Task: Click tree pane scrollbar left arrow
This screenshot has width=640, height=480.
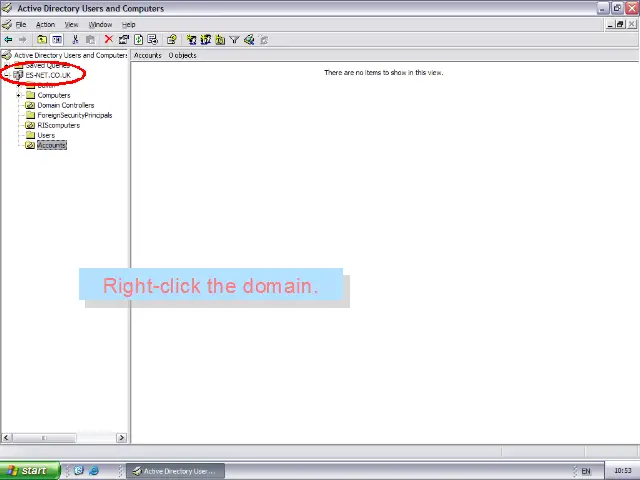Action: (7, 438)
